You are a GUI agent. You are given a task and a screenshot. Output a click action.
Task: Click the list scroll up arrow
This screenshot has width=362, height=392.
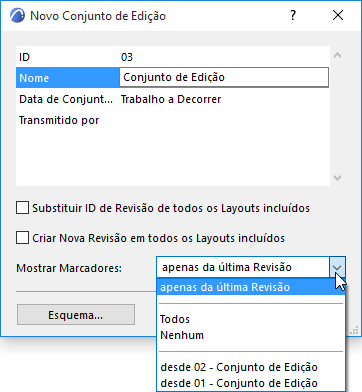click(337, 56)
